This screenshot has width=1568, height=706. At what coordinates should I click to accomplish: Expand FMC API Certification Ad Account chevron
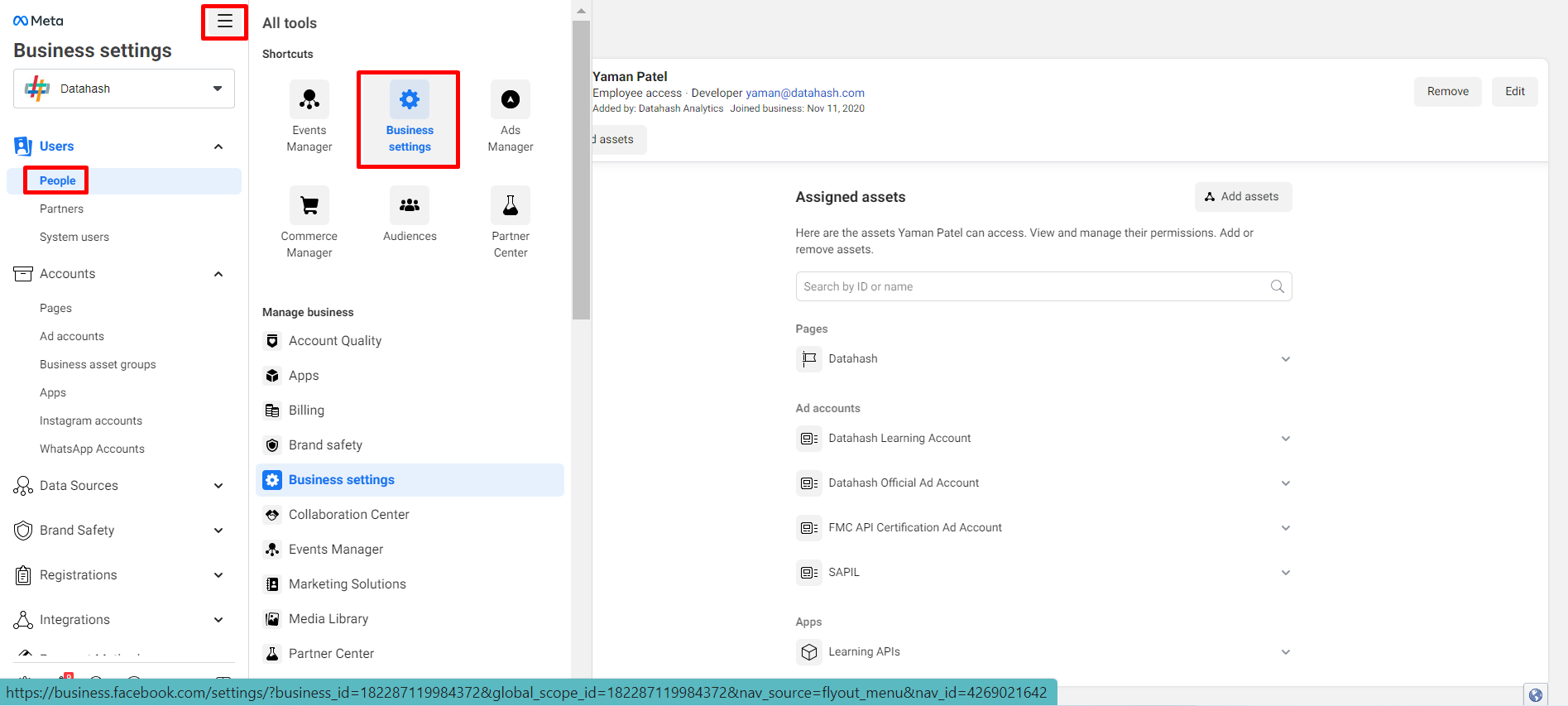[1286, 528]
